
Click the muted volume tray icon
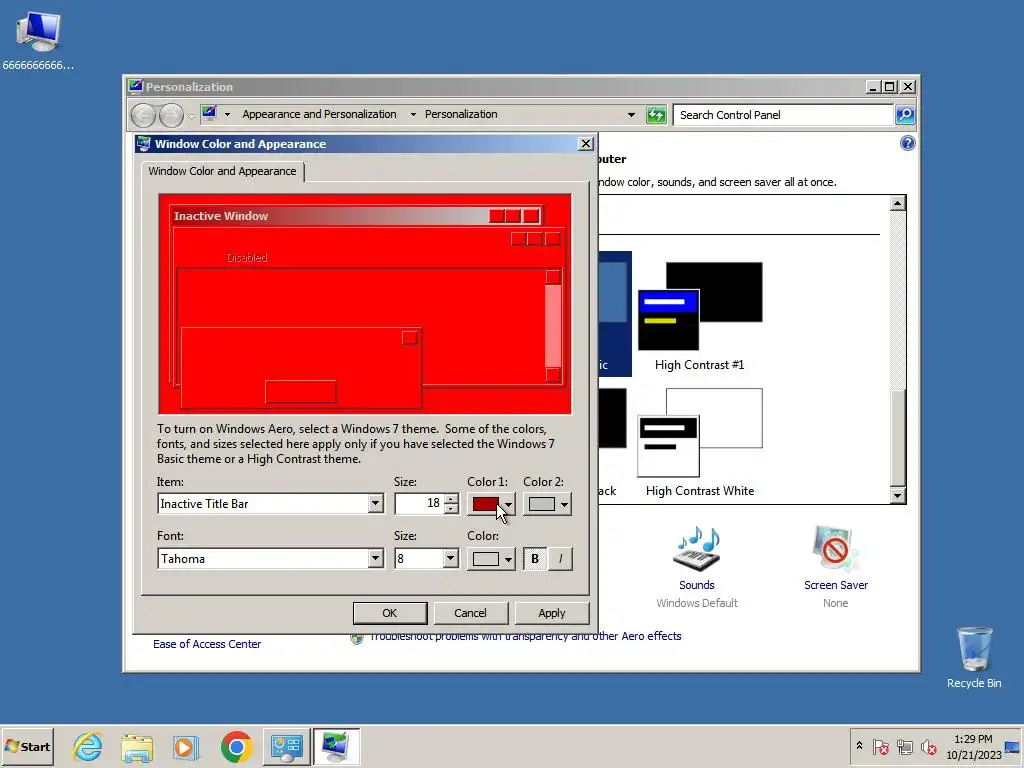tap(928, 746)
